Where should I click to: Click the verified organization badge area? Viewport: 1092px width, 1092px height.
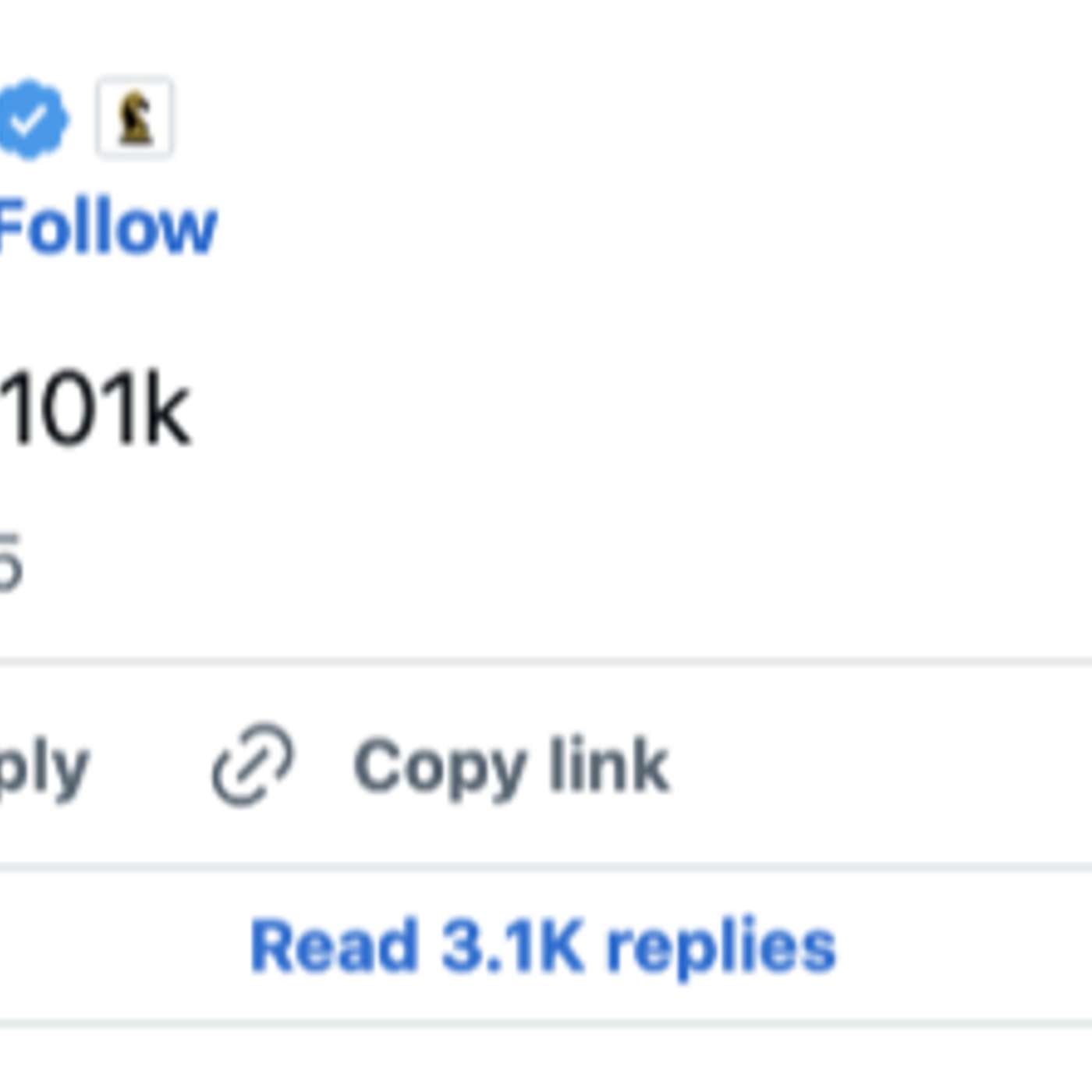tap(31, 117)
